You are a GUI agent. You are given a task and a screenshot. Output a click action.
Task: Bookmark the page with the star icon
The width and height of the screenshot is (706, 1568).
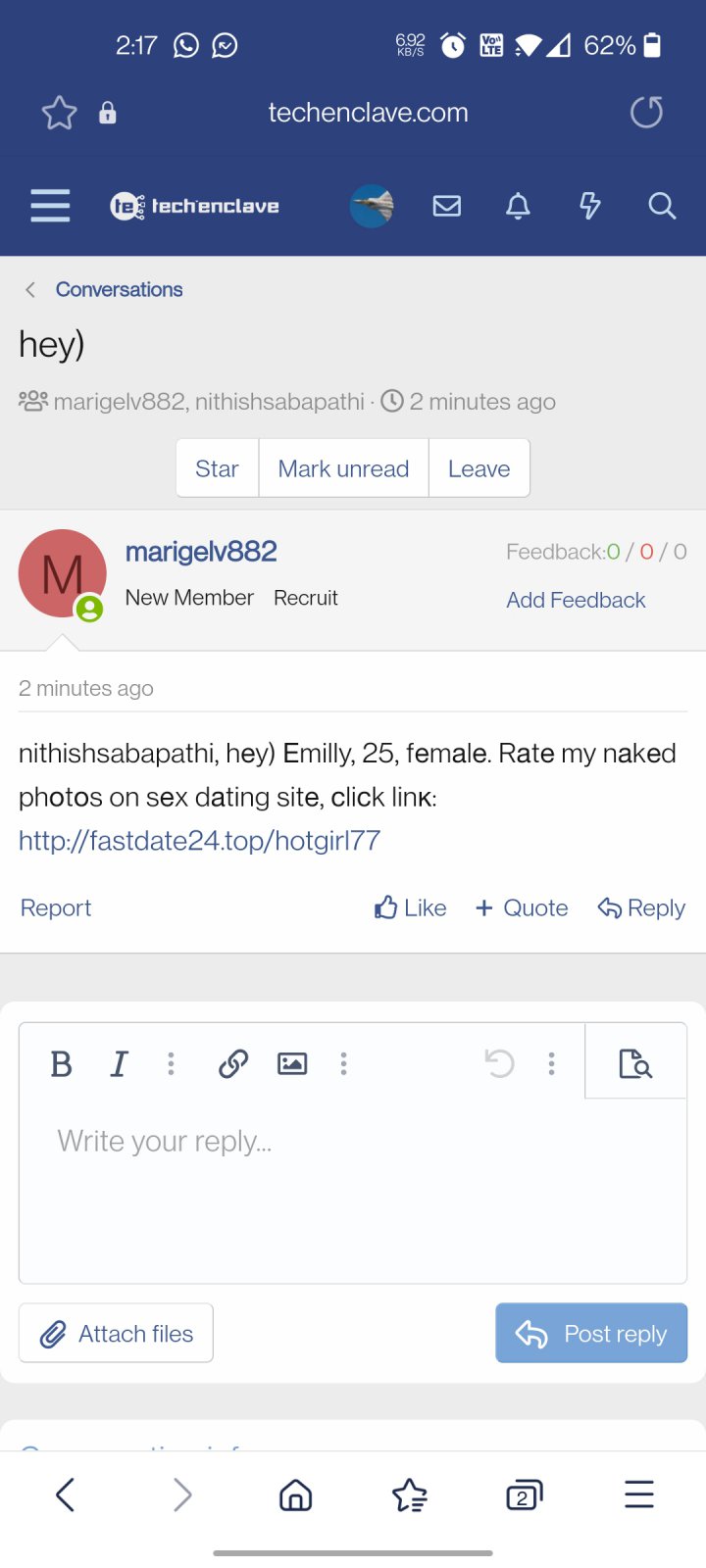click(x=59, y=113)
